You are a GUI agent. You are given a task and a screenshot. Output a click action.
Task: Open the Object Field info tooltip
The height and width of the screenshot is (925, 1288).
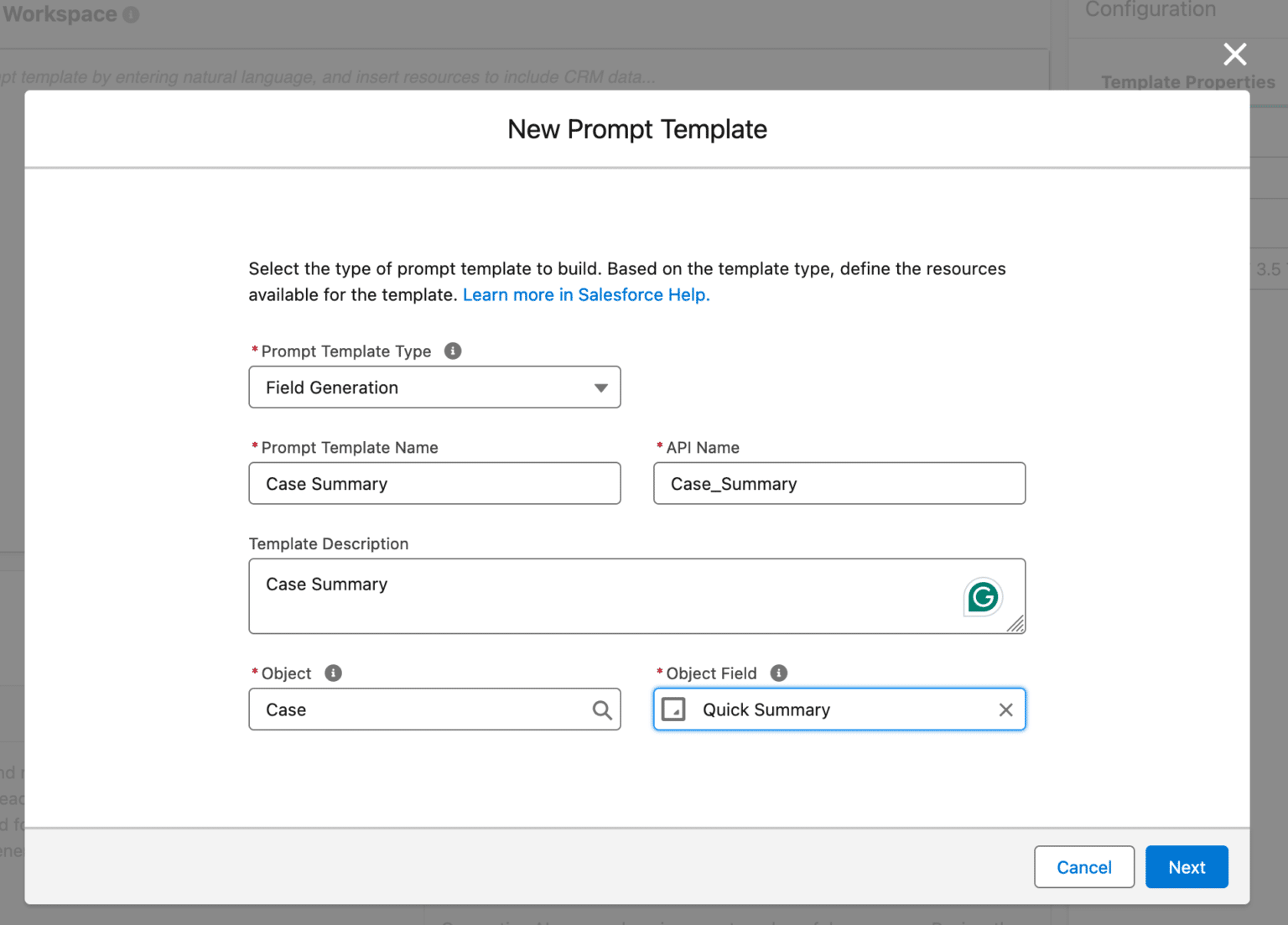(x=777, y=673)
